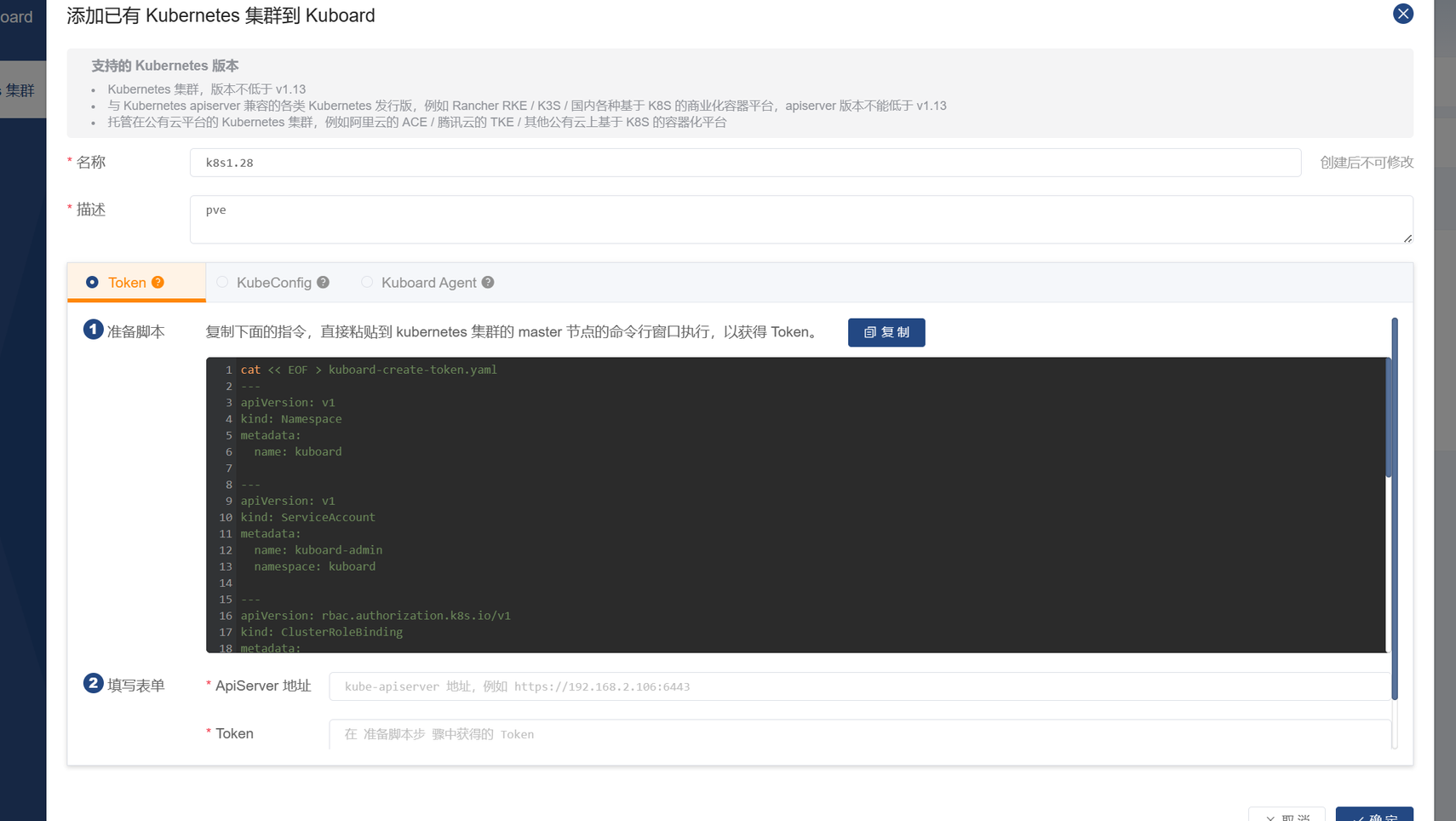Click the dialog title '添加已有 Kubernetes 集群到 Kuboard'
Viewport: 1456px width, 821px height.
(221, 15)
